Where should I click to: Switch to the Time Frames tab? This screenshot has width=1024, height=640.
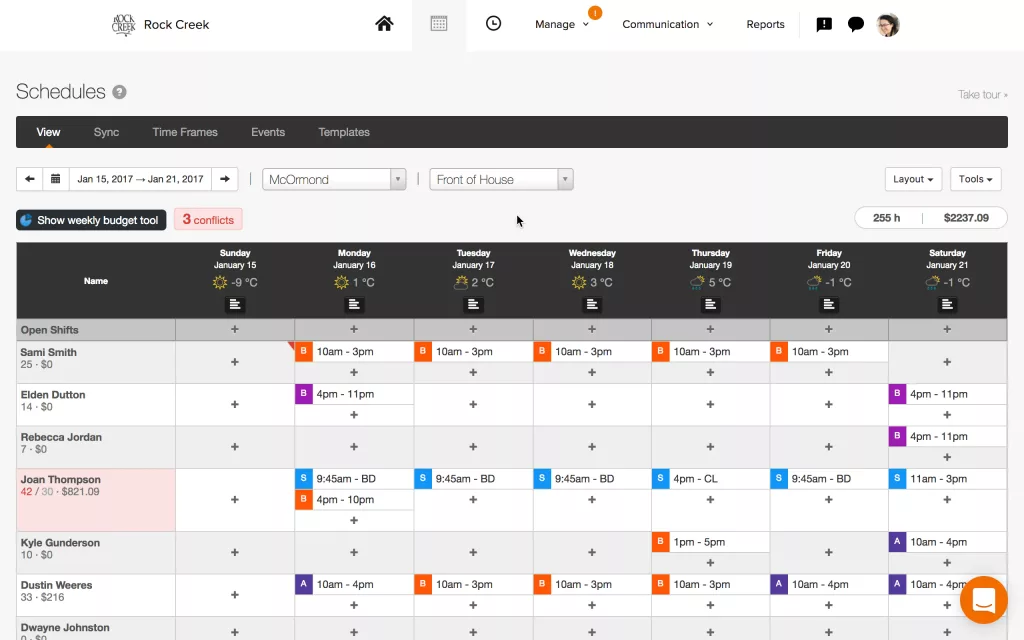tap(185, 132)
